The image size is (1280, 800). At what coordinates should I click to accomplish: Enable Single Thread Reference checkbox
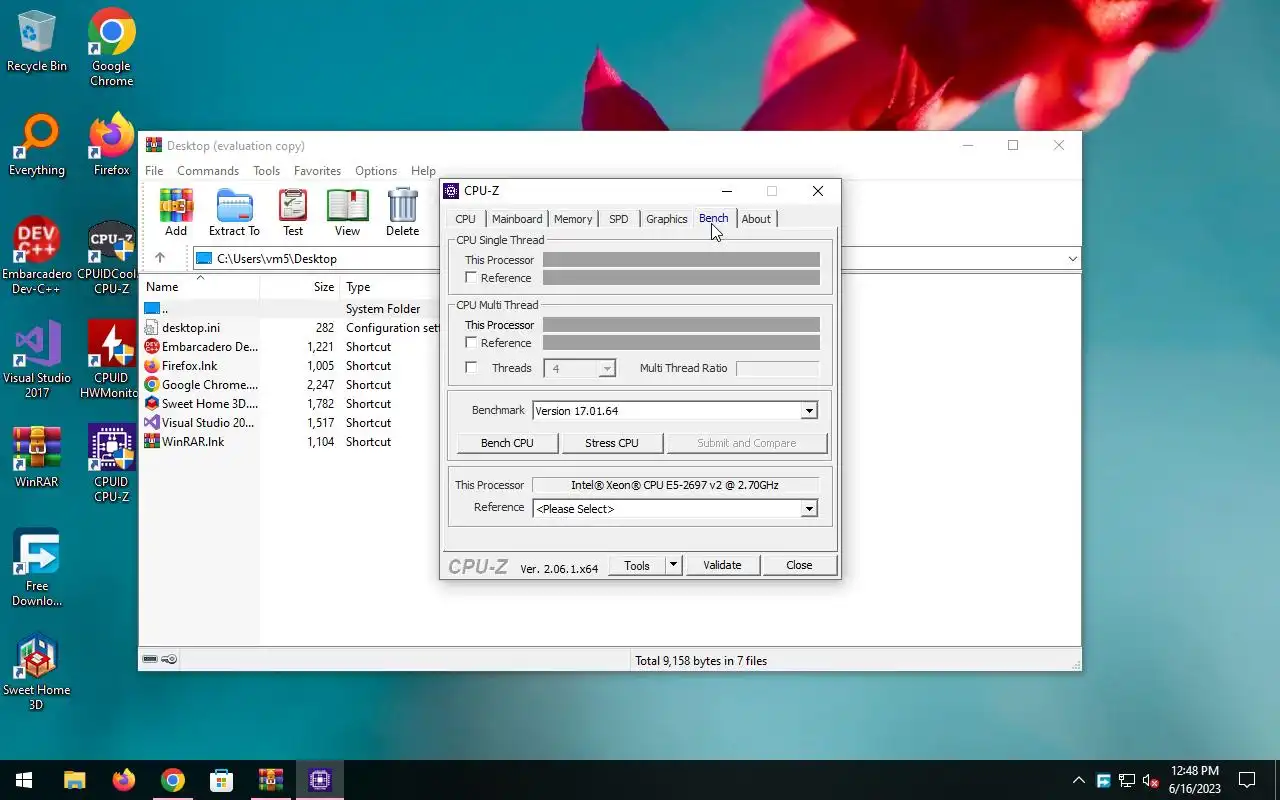pos(471,278)
